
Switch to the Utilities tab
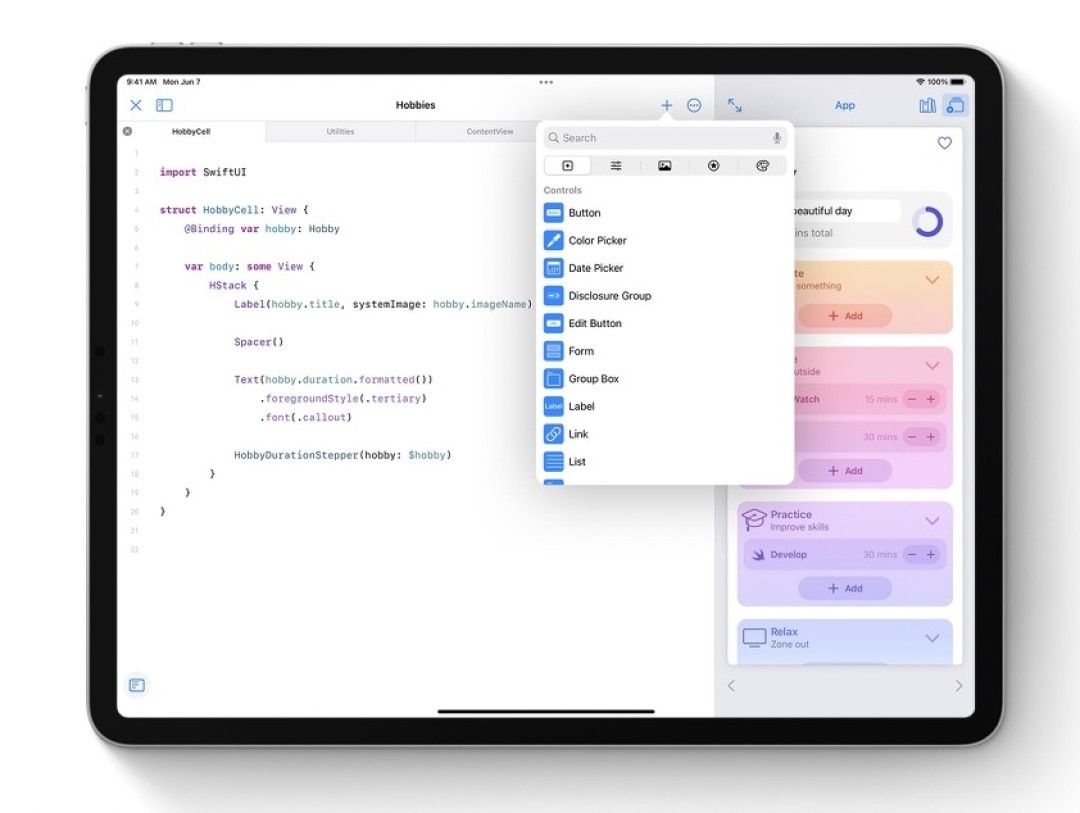tap(340, 131)
